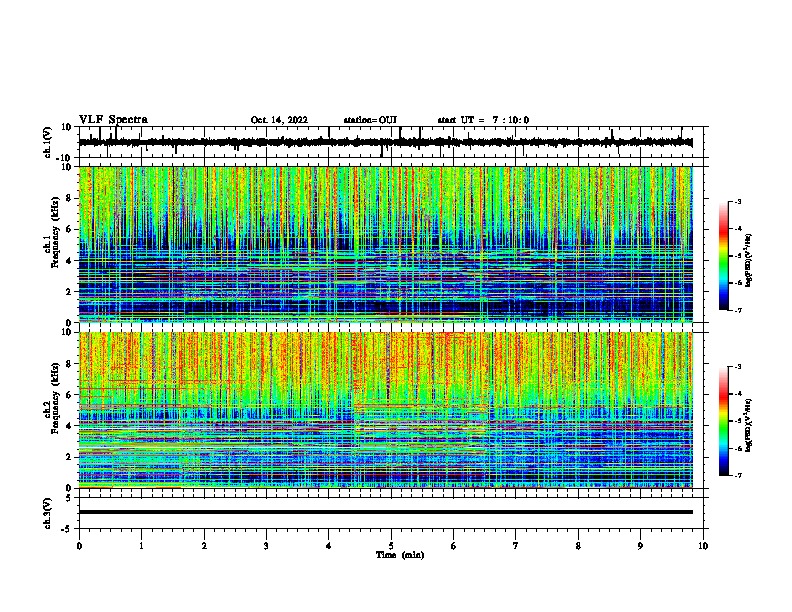The height and width of the screenshot is (612, 792).
Task: Click the "-7" label on ch.1 colorbar
Action: click(x=738, y=310)
